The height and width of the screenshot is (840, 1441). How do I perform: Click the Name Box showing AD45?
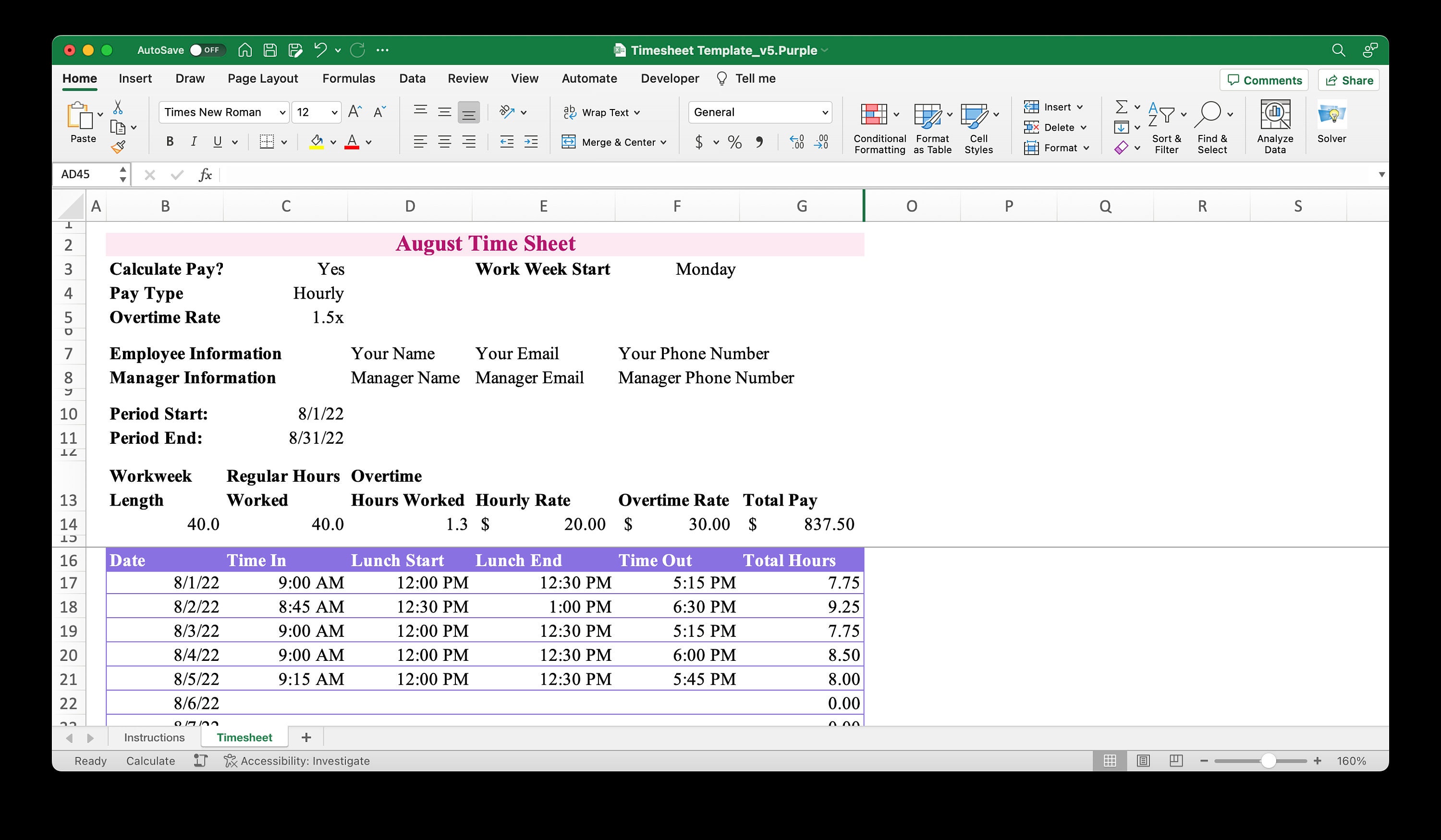[86, 174]
